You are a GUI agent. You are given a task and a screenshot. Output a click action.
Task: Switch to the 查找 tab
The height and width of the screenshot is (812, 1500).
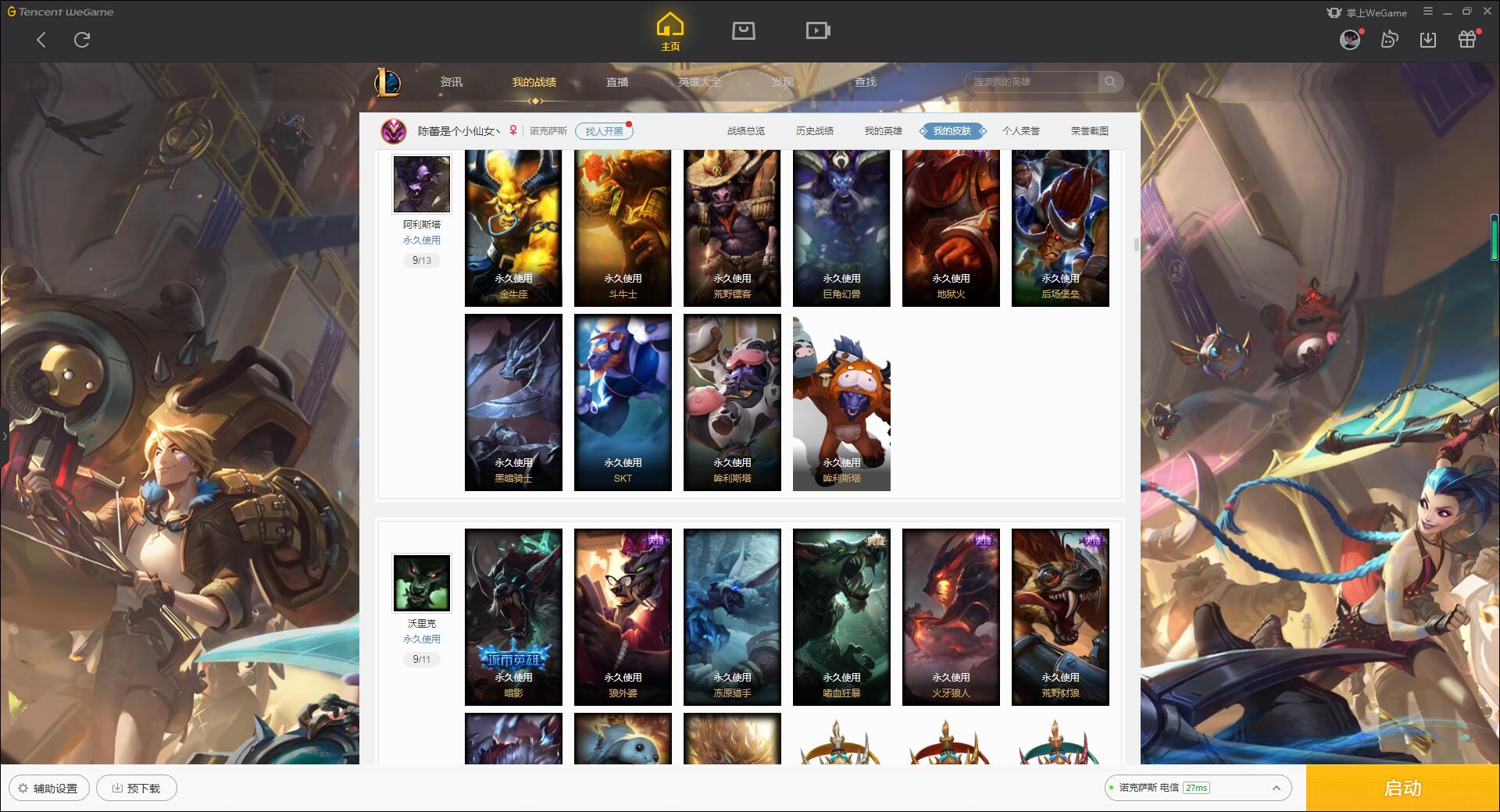click(866, 82)
